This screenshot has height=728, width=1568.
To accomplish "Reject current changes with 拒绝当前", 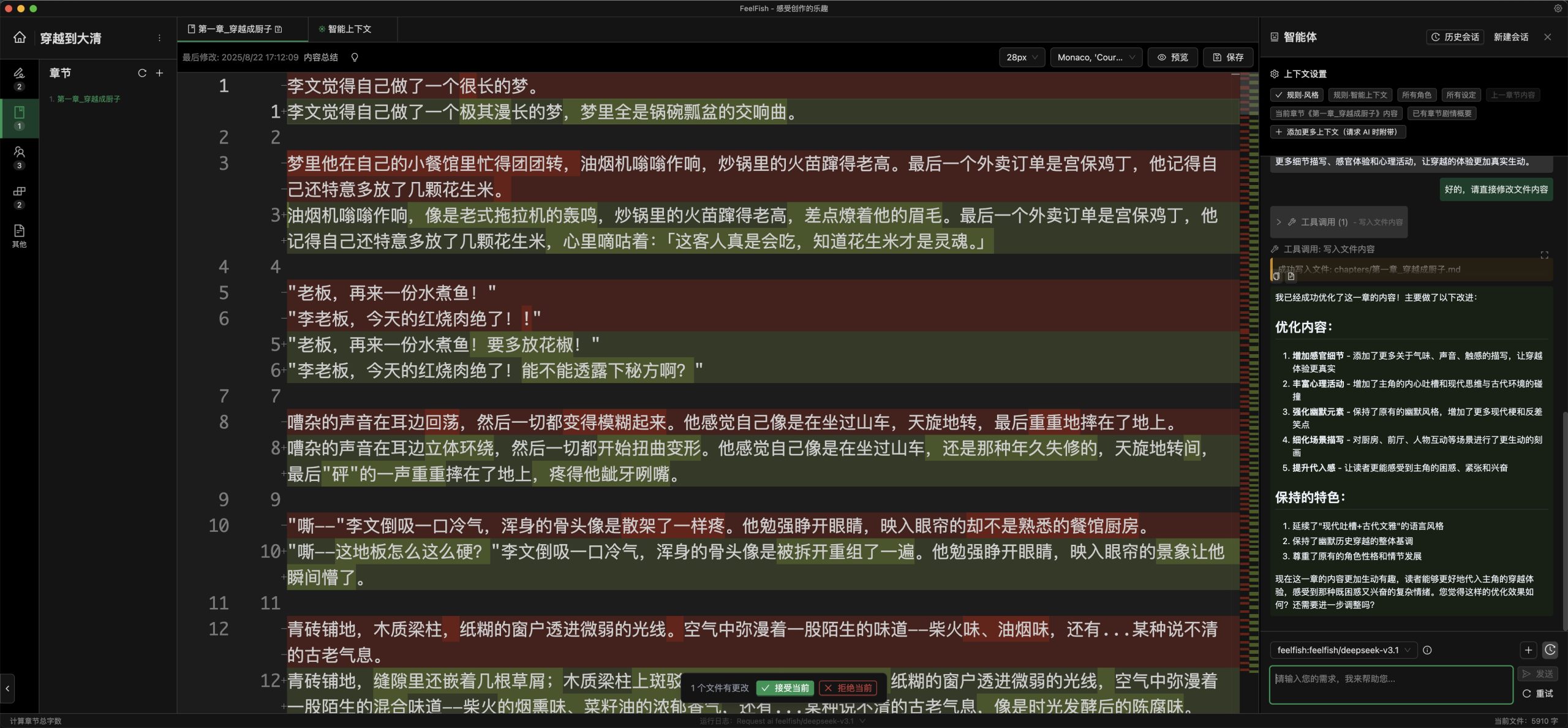I will pyautogui.click(x=848, y=688).
